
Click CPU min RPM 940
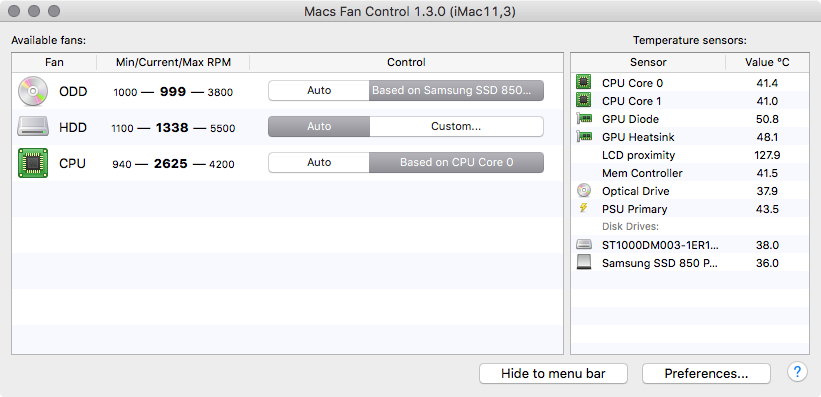tap(122, 165)
